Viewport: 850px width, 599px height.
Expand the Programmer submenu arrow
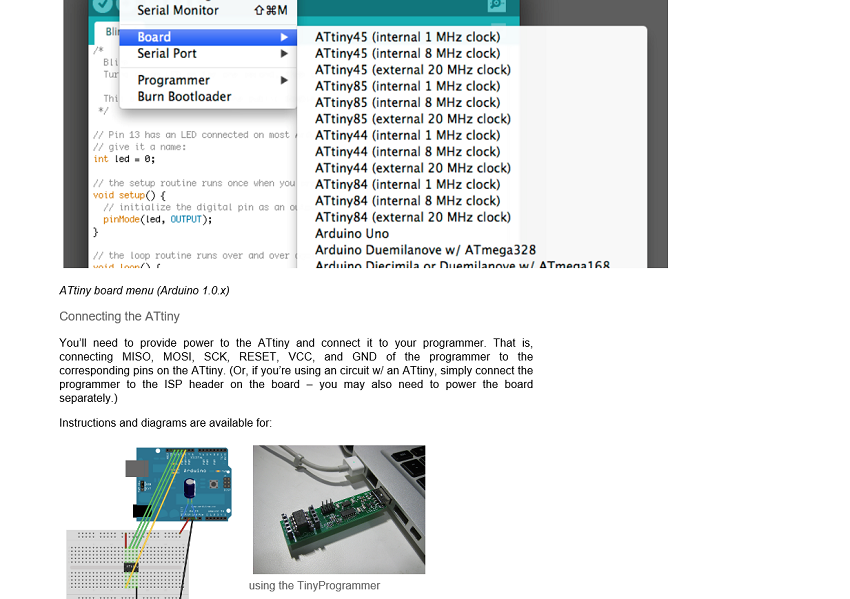284,80
